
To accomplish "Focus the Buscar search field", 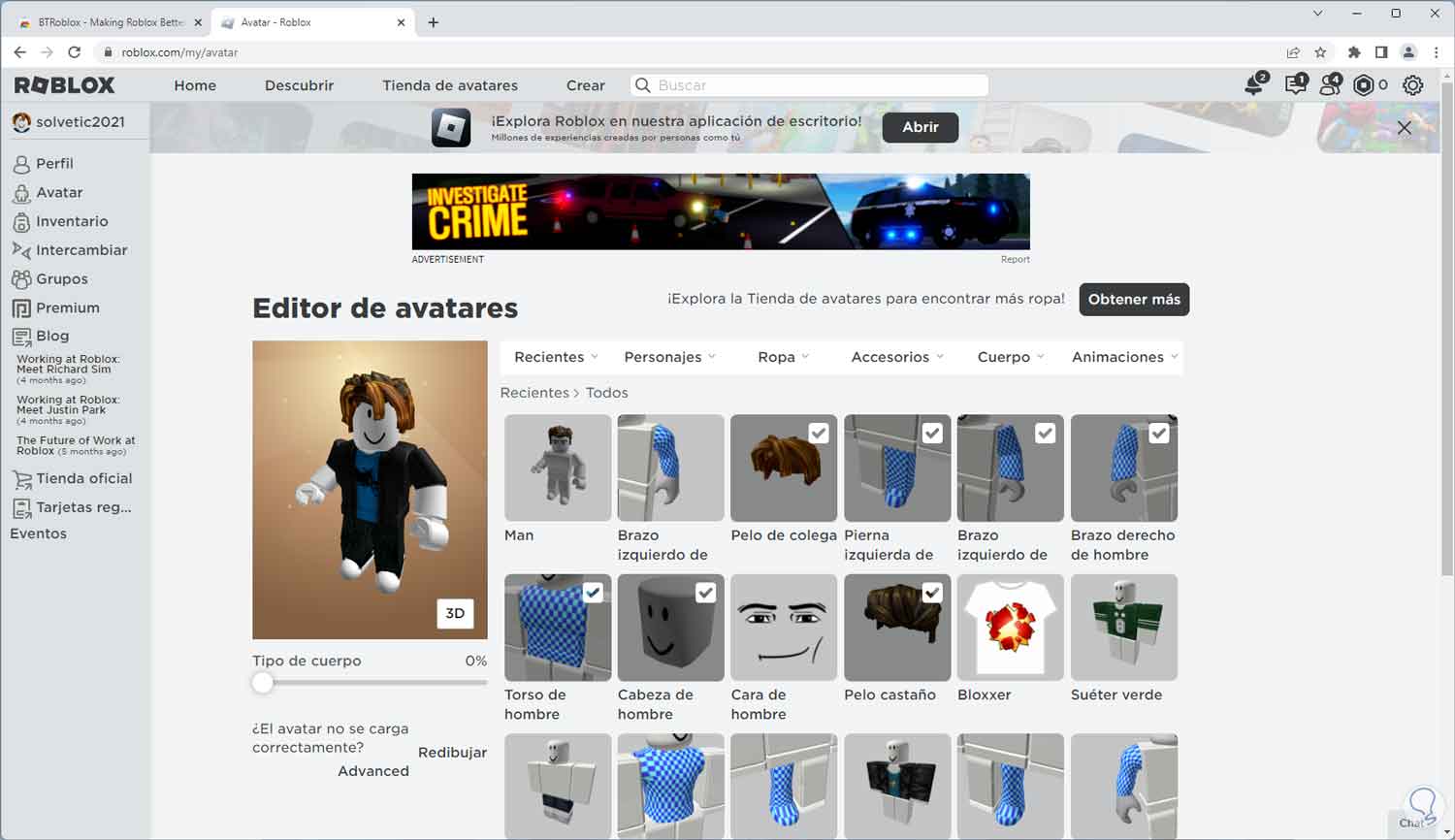I will (810, 85).
